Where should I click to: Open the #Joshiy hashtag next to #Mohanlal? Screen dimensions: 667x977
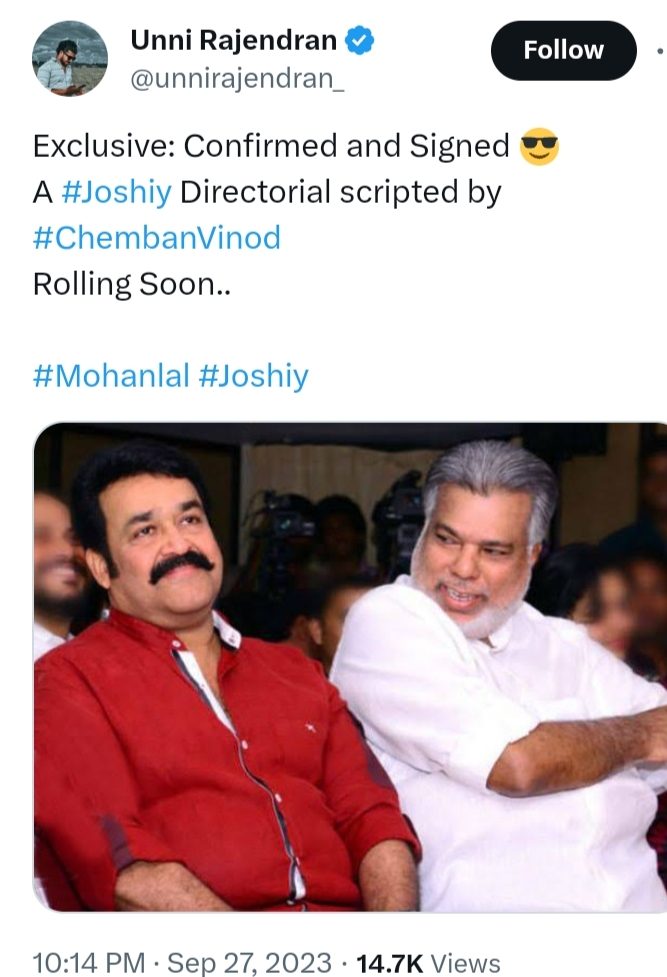pos(253,376)
